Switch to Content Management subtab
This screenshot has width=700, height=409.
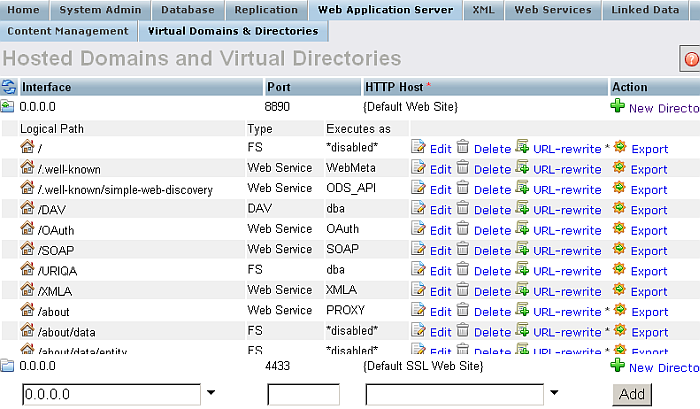click(x=68, y=31)
